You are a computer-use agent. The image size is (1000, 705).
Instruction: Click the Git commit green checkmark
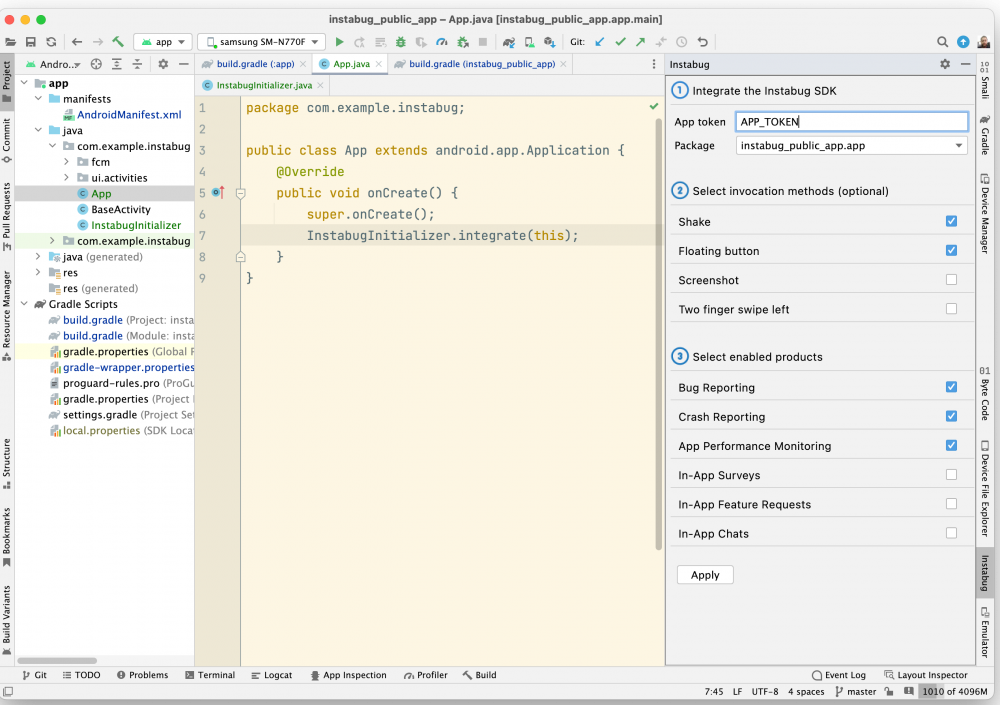(x=620, y=42)
